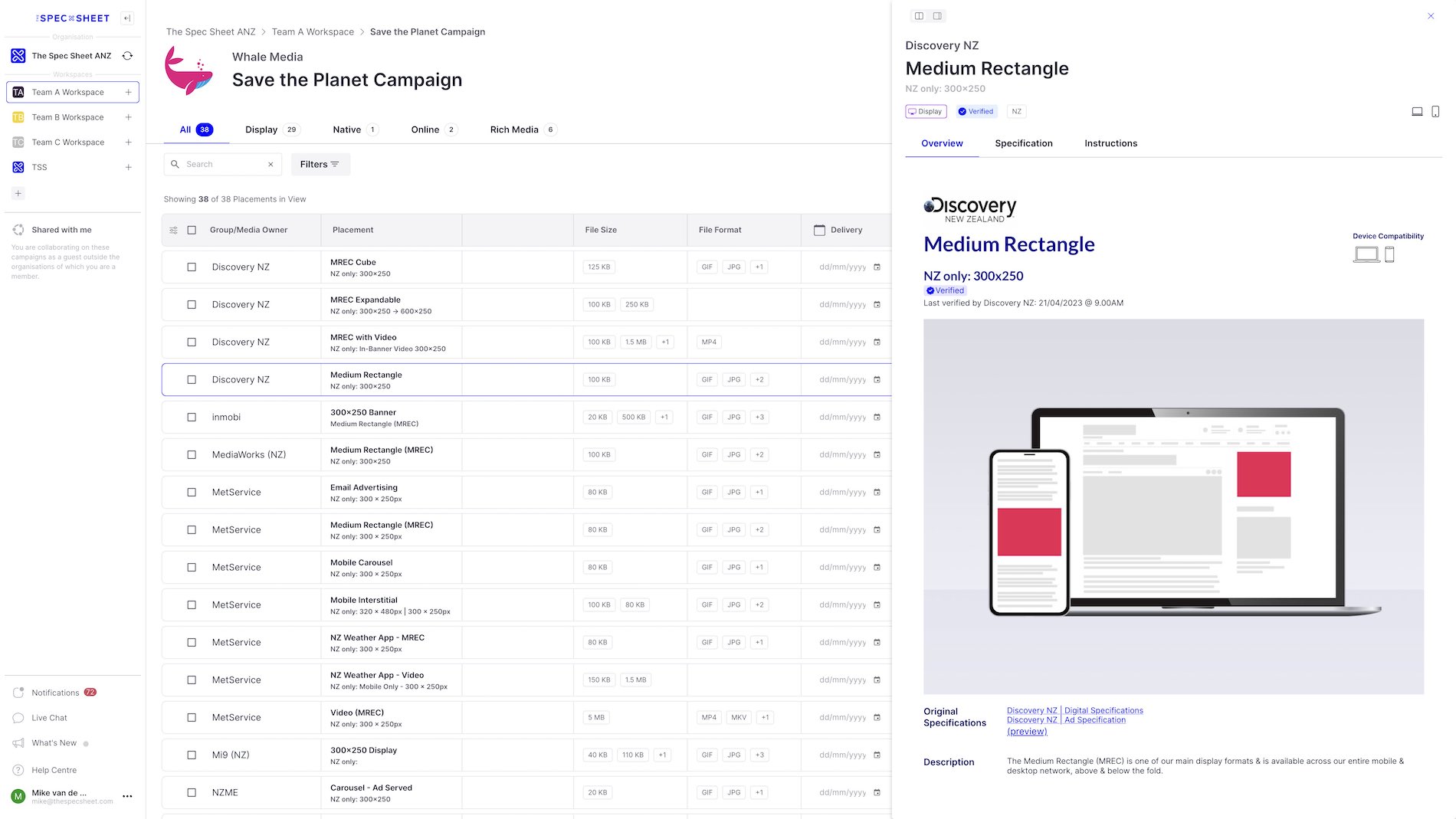1456x819 pixels.
Task: Open delivery date picker for Email Advertising
Action: (877, 493)
